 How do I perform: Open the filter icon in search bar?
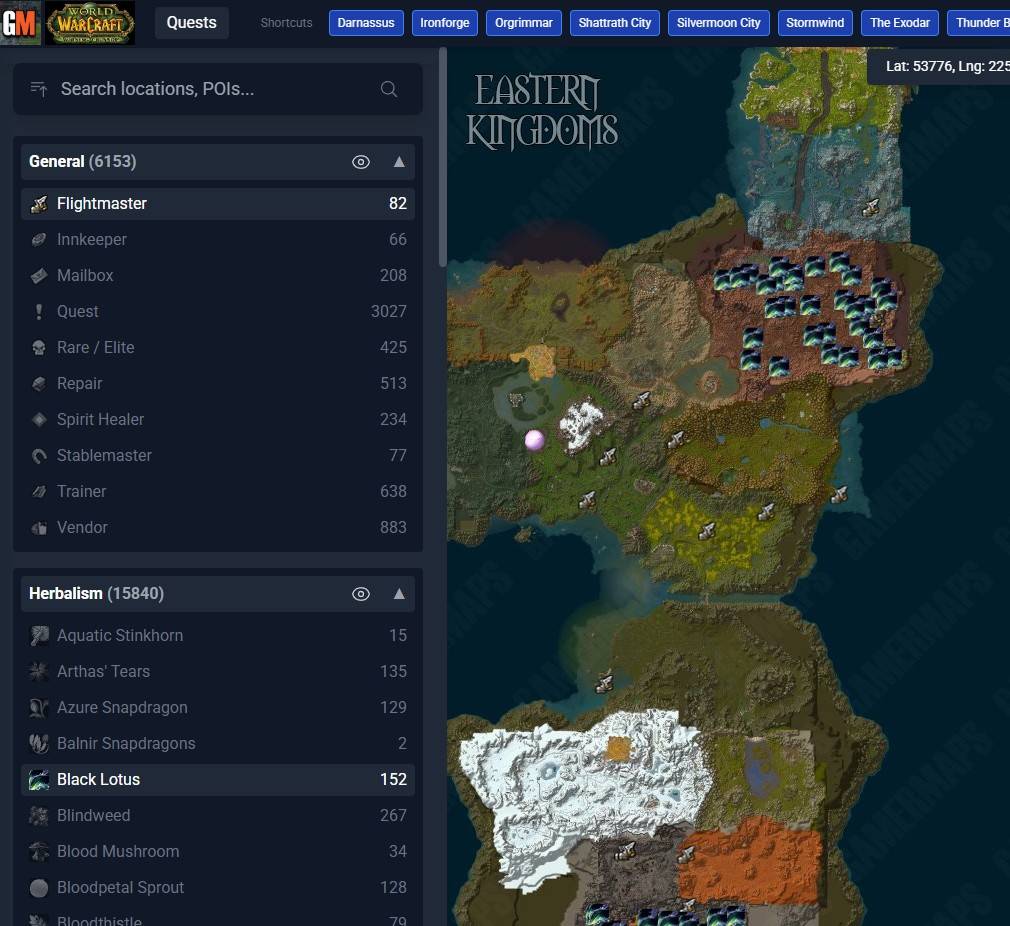[39, 89]
